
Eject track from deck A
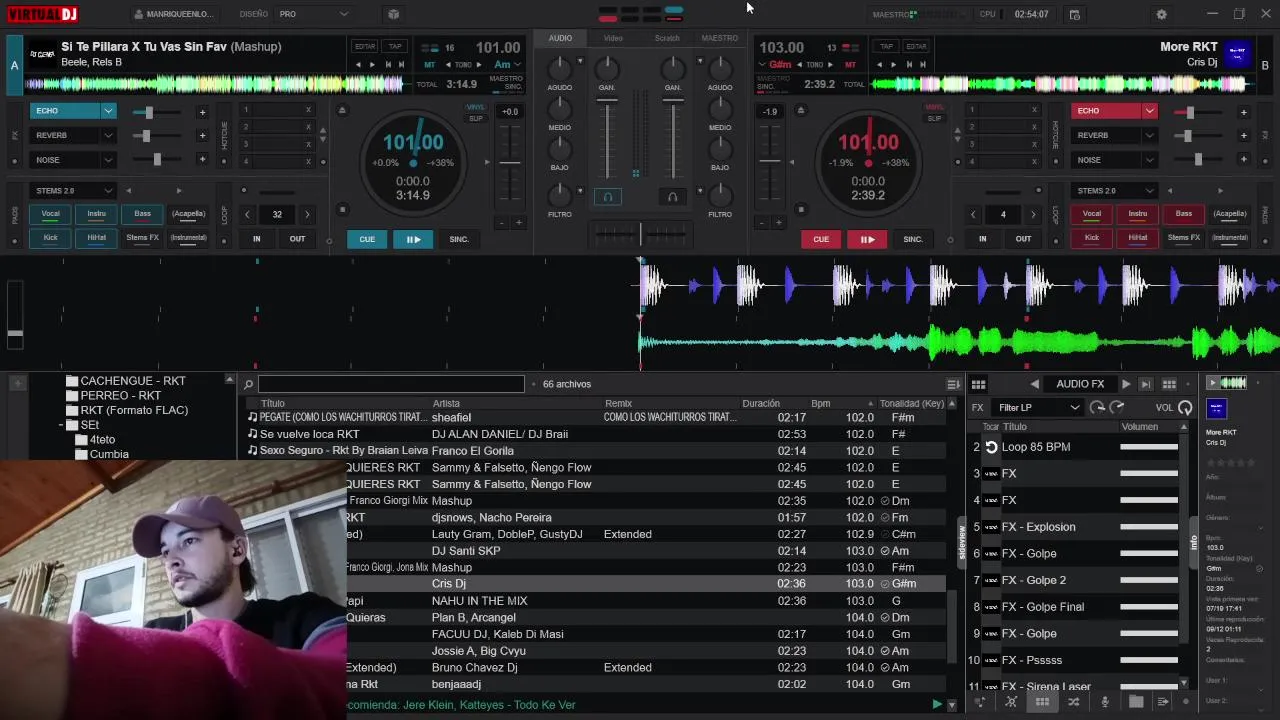(342, 110)
